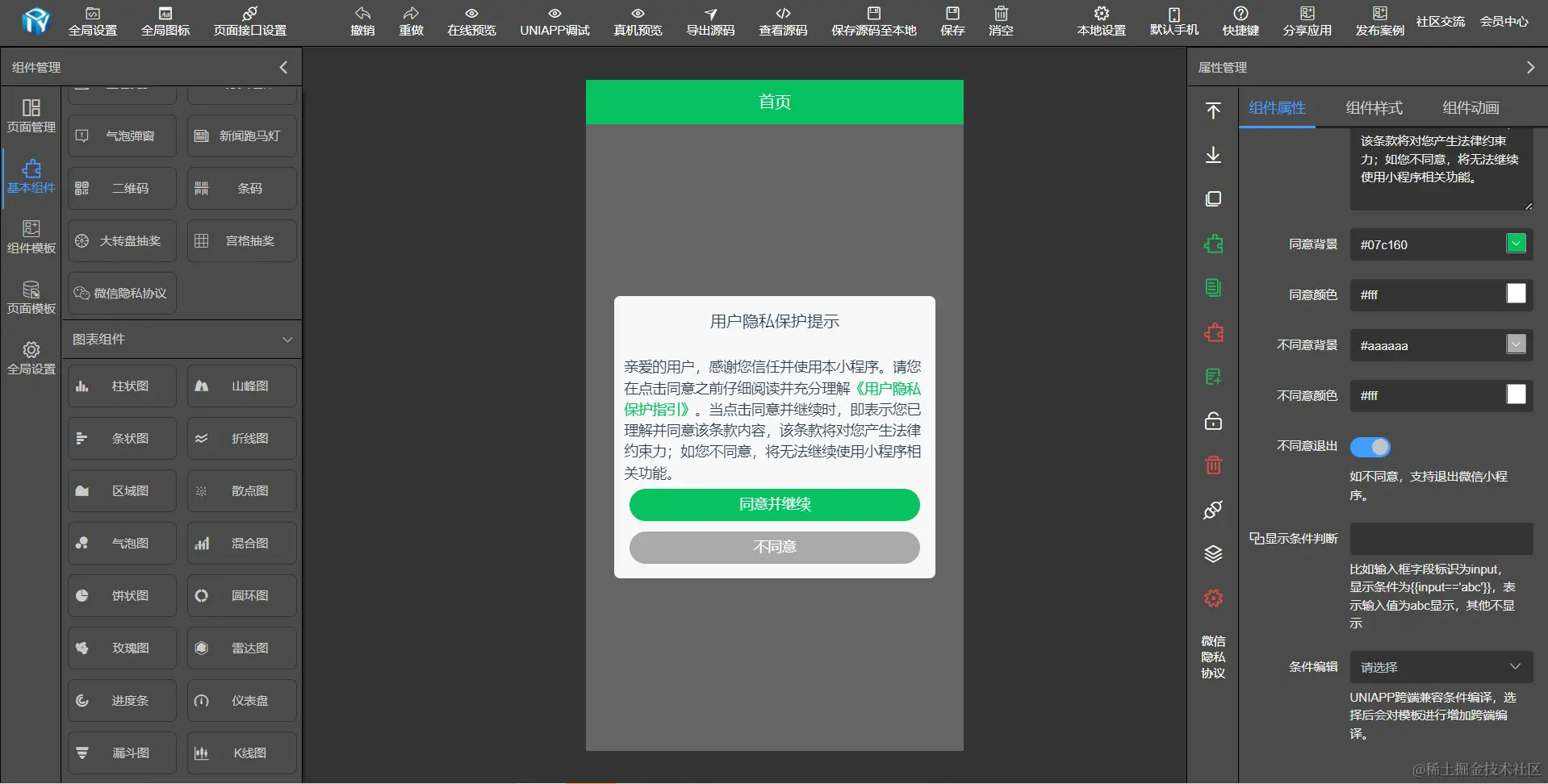This screenshot has width=1548, height=784.
Task: Click the layers stack icon
Action: 1213,554
